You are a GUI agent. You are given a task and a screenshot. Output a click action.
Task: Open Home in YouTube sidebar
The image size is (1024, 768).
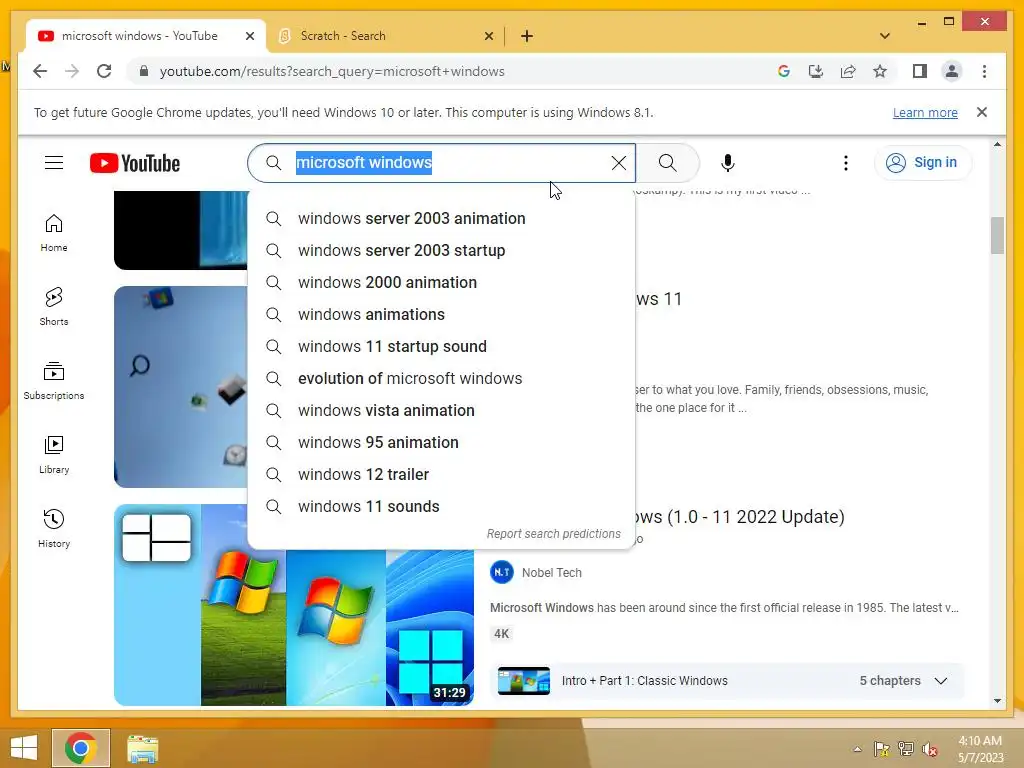(54, 233)
